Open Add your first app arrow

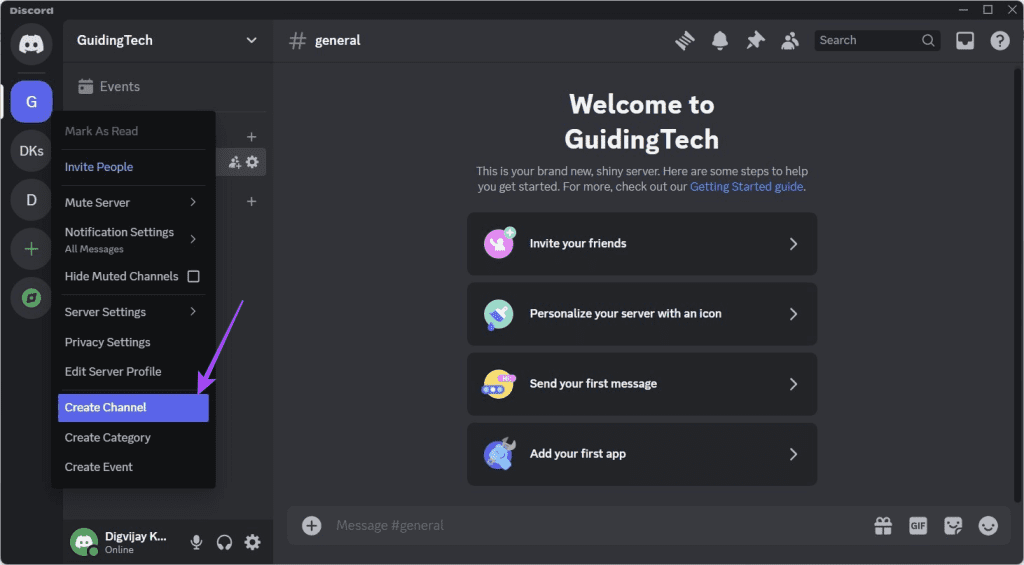pyautogui.click(x=793, y=454)
